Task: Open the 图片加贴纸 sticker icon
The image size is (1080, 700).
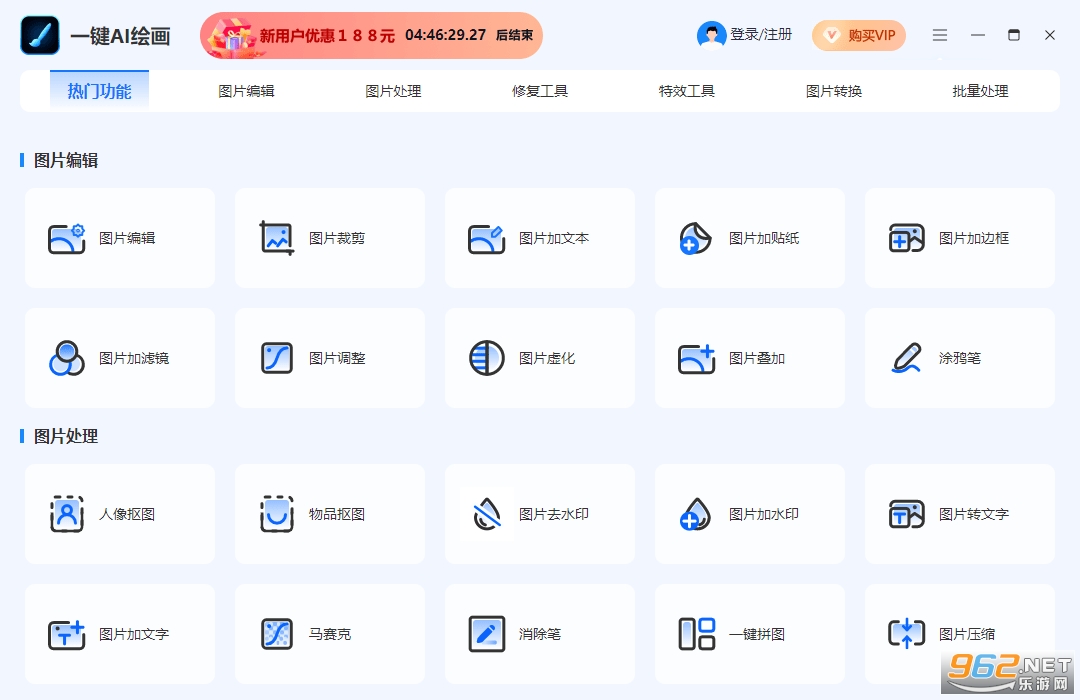Action: (696, 238)
